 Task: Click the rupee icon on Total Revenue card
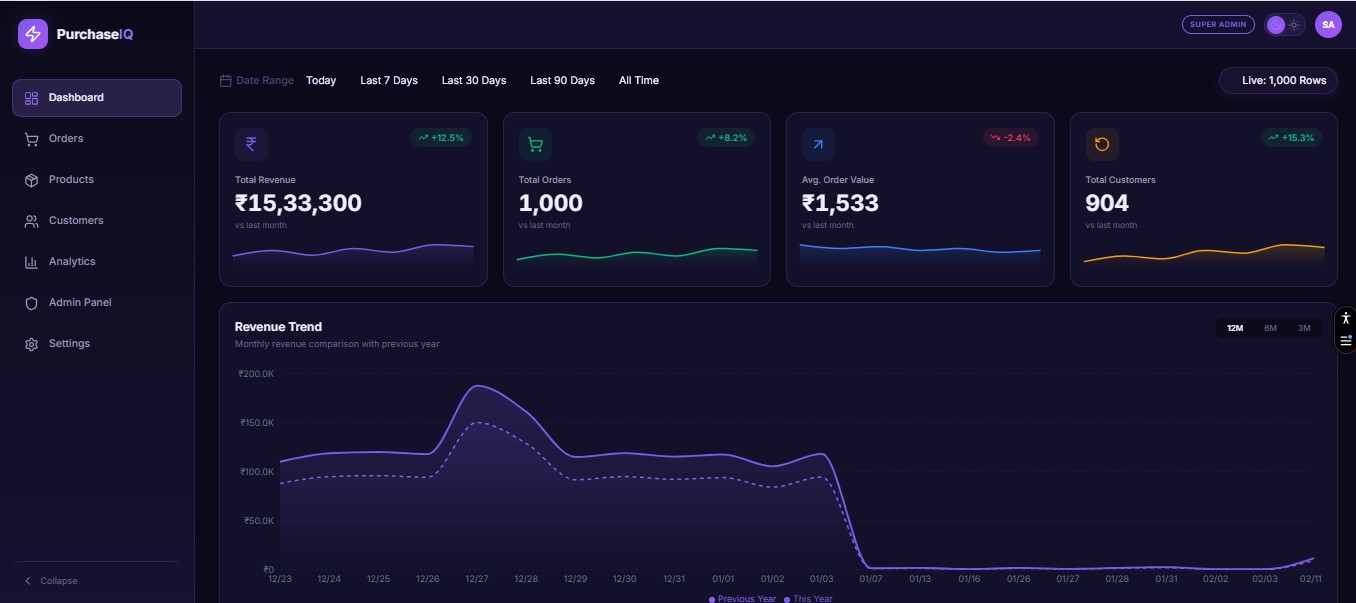coord(251,144)
